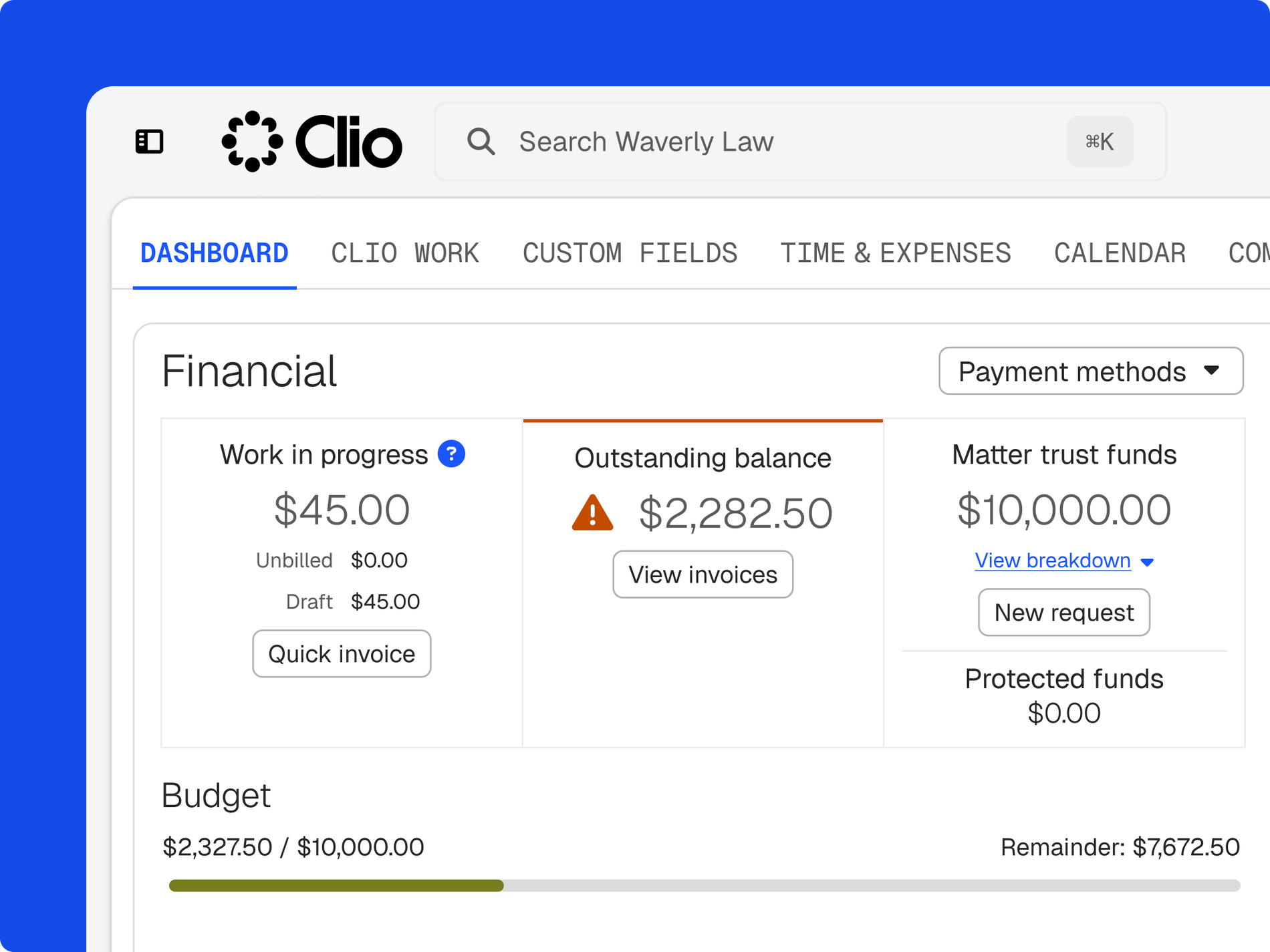Click the $10,000.00 matter trust funds amount
The width and height of the screenshot is (1270, 952).
coord(1064,510)
